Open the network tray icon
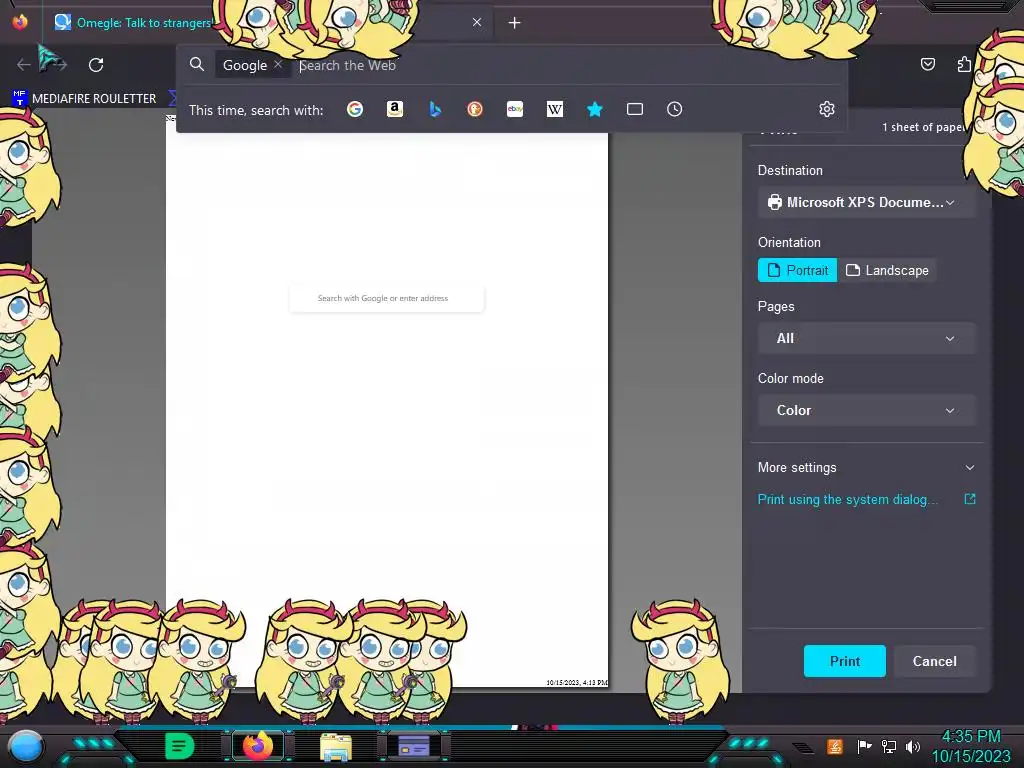The height and width of the screenshot is (768, 1024). click(x=889, y=746)
